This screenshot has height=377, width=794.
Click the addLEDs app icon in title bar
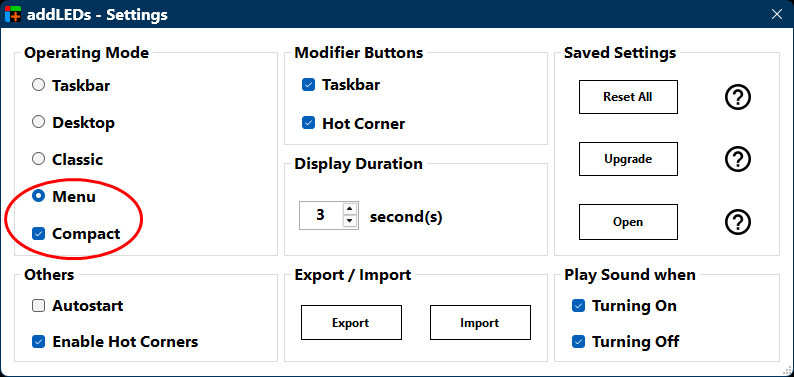[x=13, y=14]
